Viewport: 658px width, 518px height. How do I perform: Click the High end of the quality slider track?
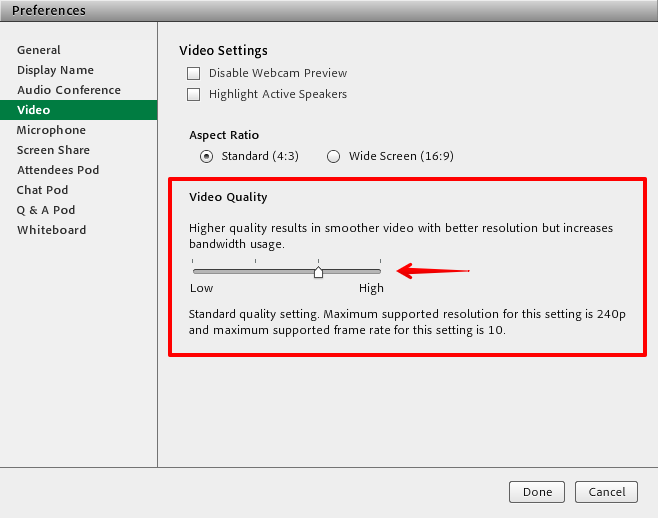(x=379, y=271)
